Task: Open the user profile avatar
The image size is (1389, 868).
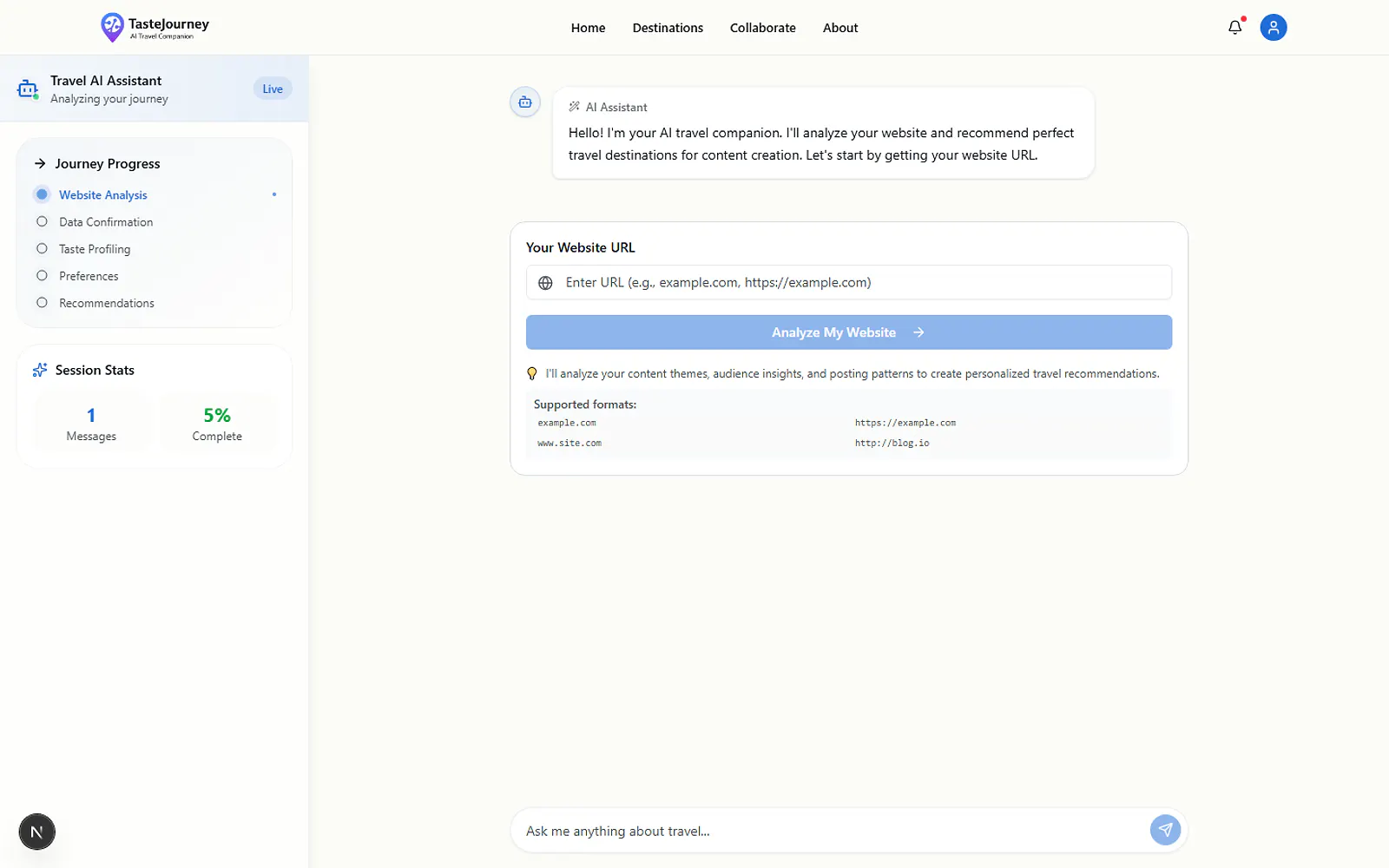Action: coord(1273,28)
